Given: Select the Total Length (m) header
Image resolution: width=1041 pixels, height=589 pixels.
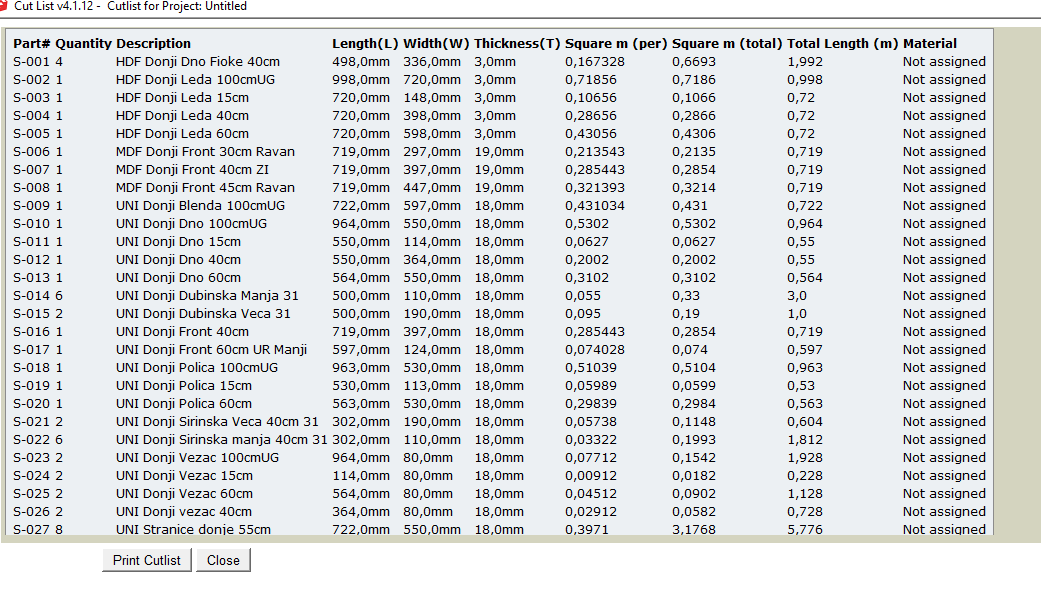Looking at the screenshot, I should point(842,43).
